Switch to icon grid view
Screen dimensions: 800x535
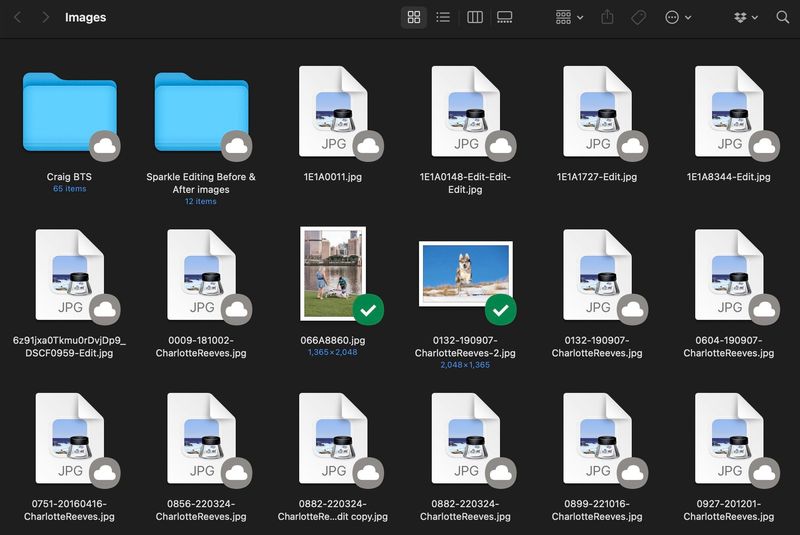click(x=414, y=17)
